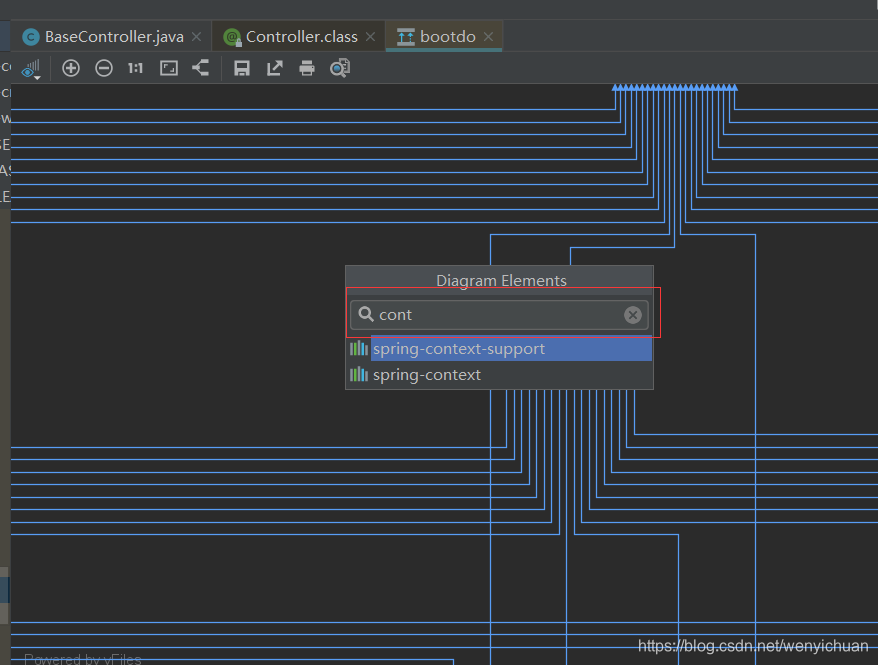The height and width of the screenshot is (665, 878).
Task: Open print preview of the diagram
Action: [340, 68]
